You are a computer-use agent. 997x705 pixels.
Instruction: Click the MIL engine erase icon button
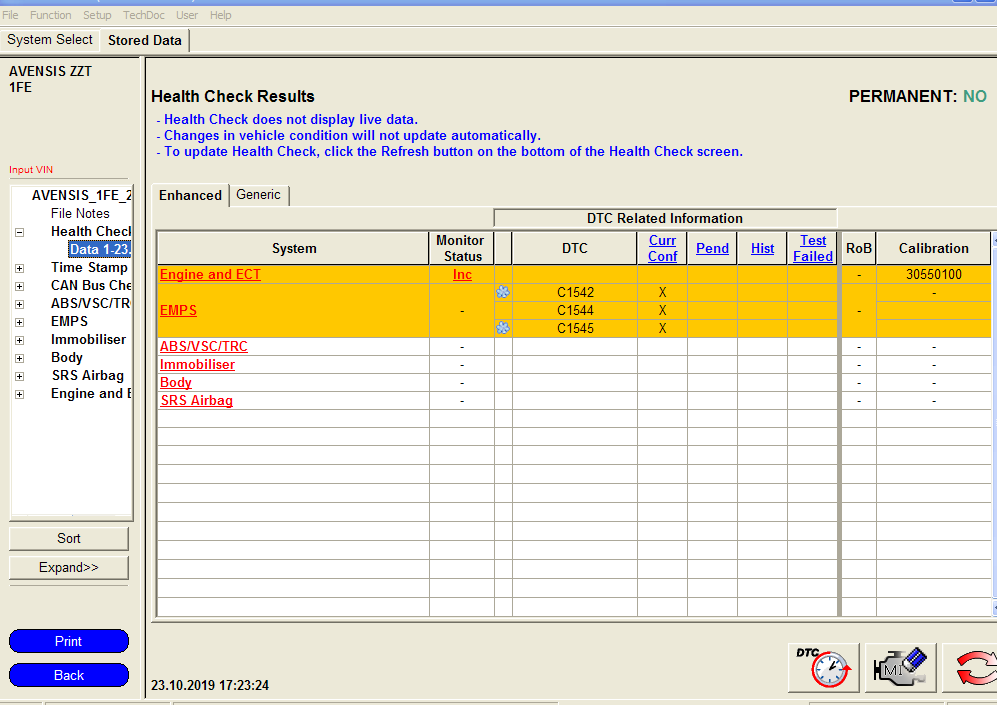[901, 667]
